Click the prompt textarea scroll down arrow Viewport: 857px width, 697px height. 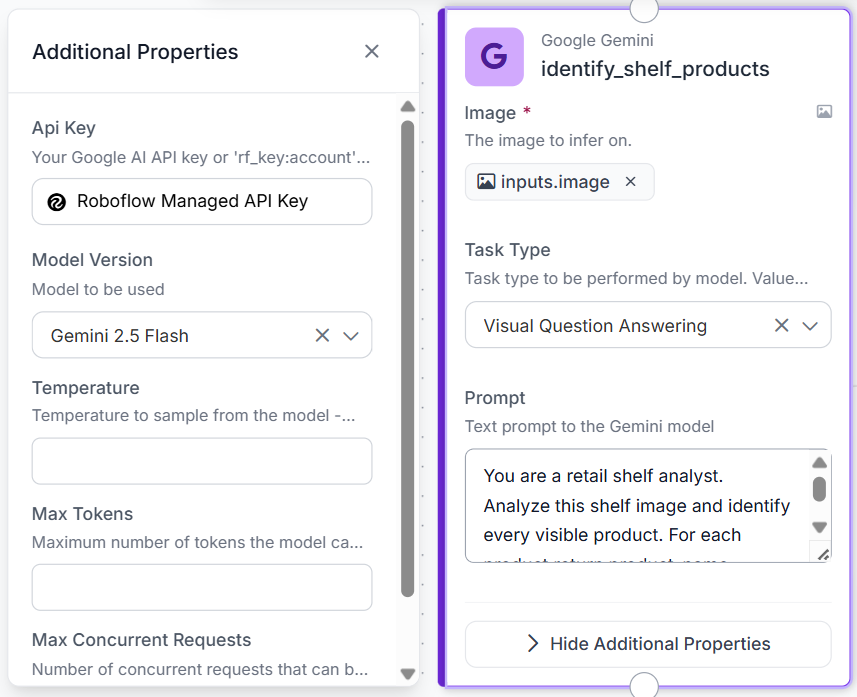819,527
